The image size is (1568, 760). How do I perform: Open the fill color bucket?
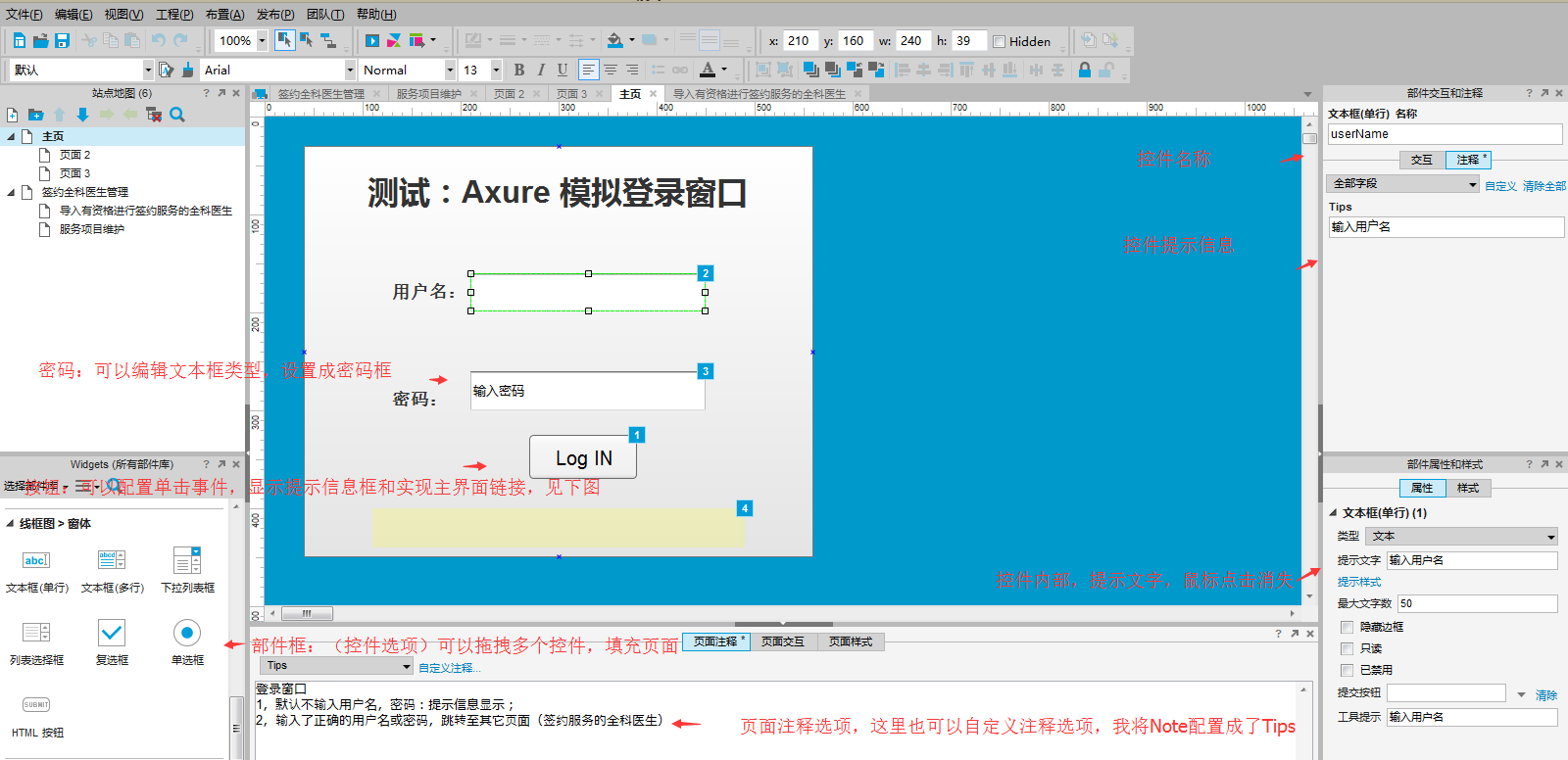[614, 41]
